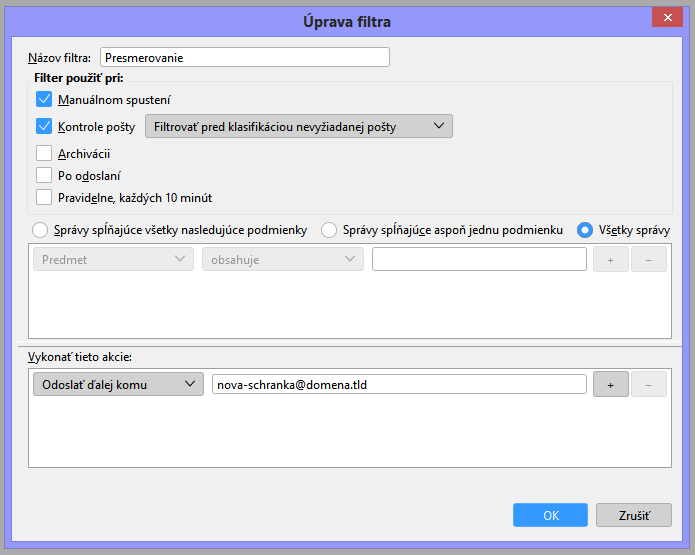Uncheck the Manuálnom spustení checkbox

(x=44, y=100)
